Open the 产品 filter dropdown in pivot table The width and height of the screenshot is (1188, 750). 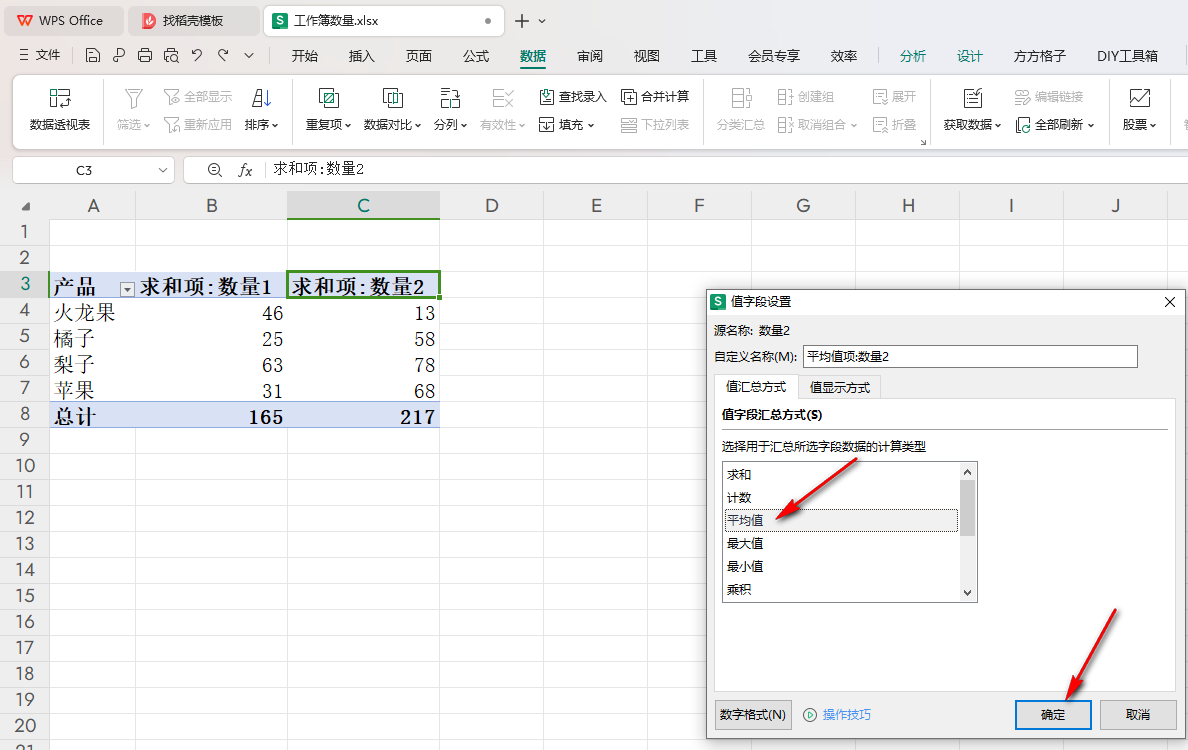point(127,289)
